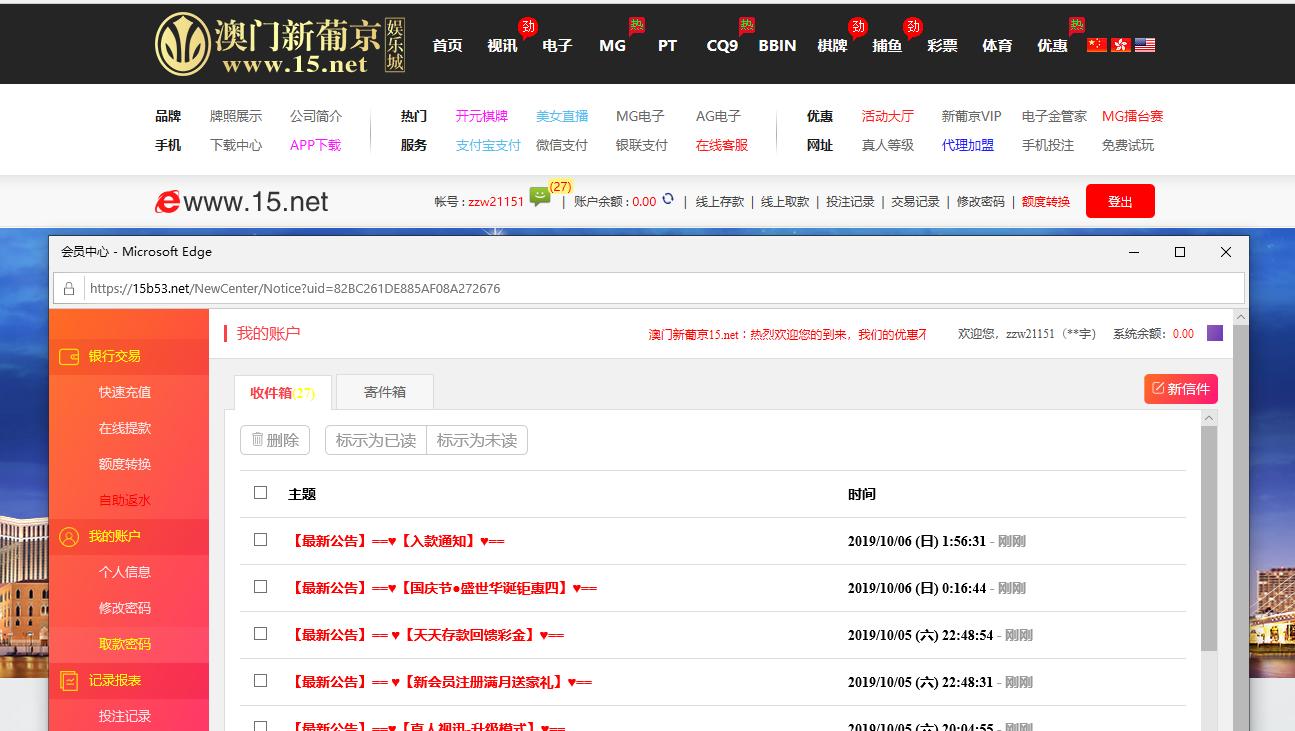Open 电子 in the top navigation

pos(557,45)
